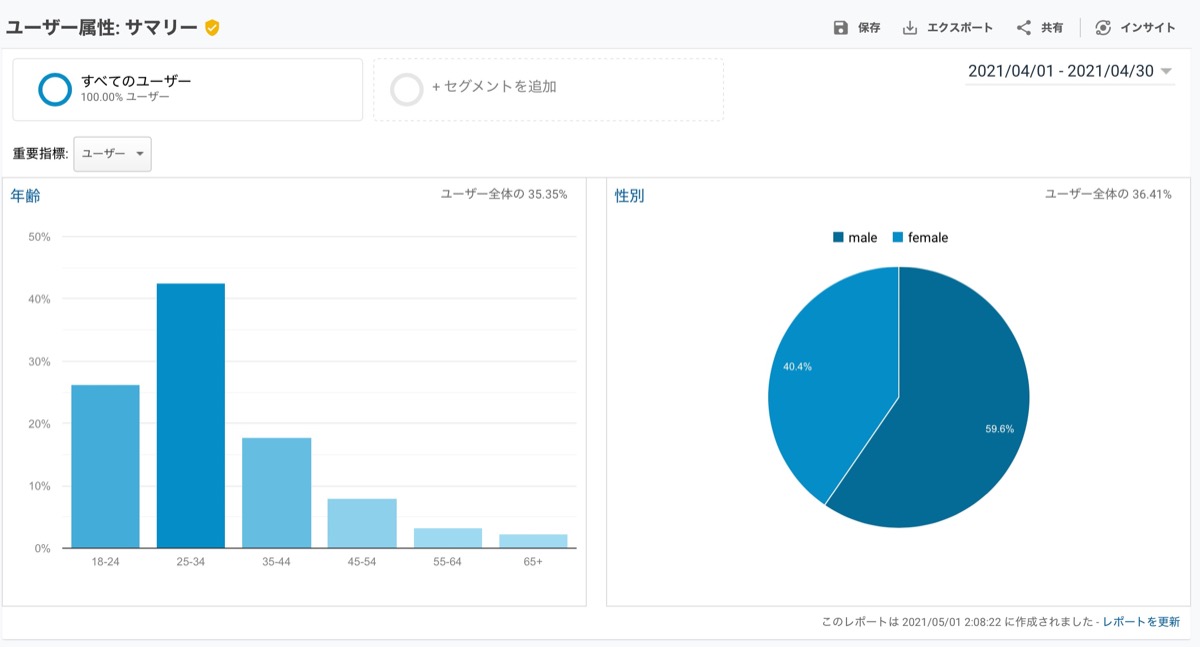Screen dimensions: 1200x647
Task: Add a segment via + セグメントを追加
Action: click(494, 87)
